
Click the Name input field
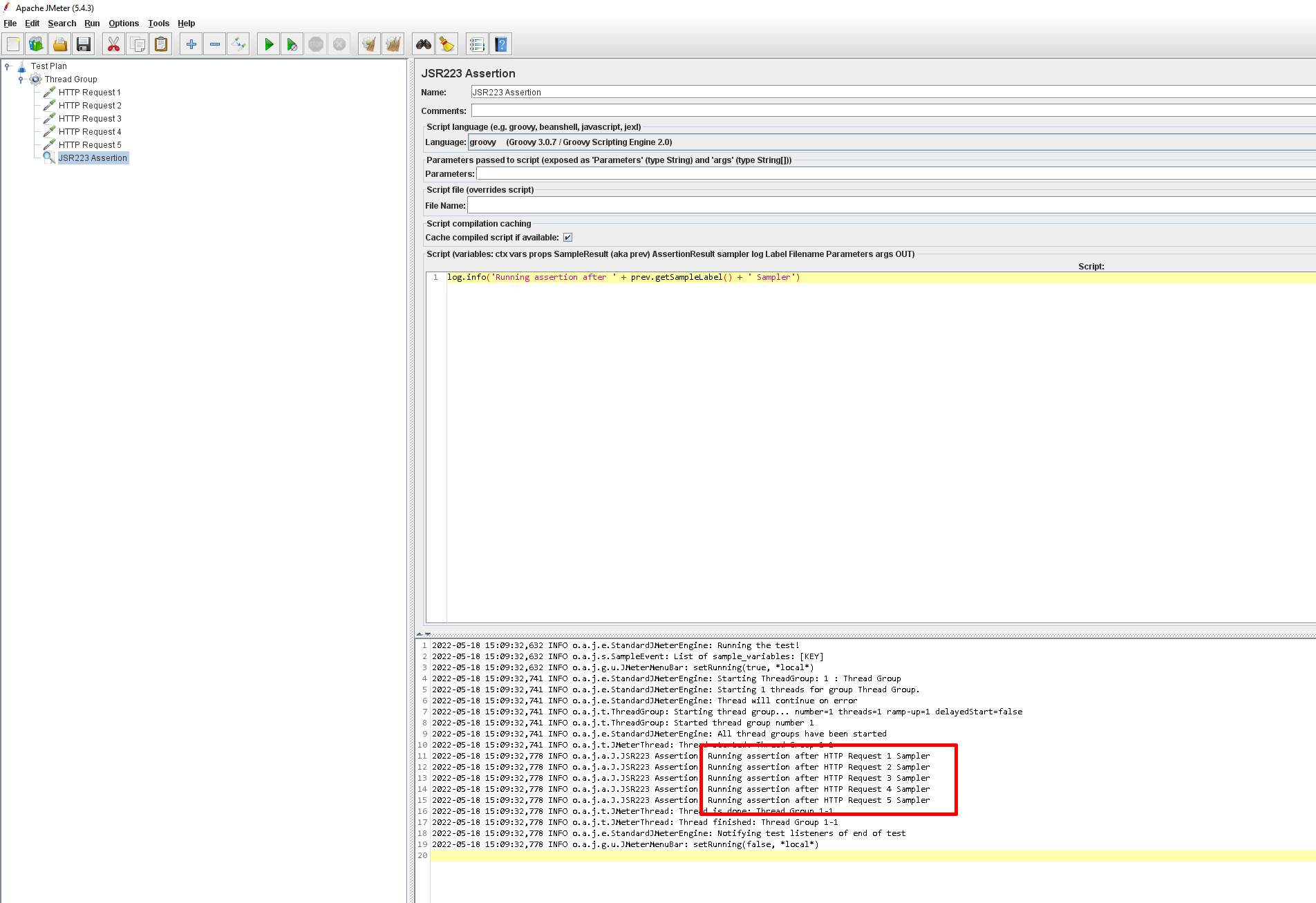coord(893,93)
